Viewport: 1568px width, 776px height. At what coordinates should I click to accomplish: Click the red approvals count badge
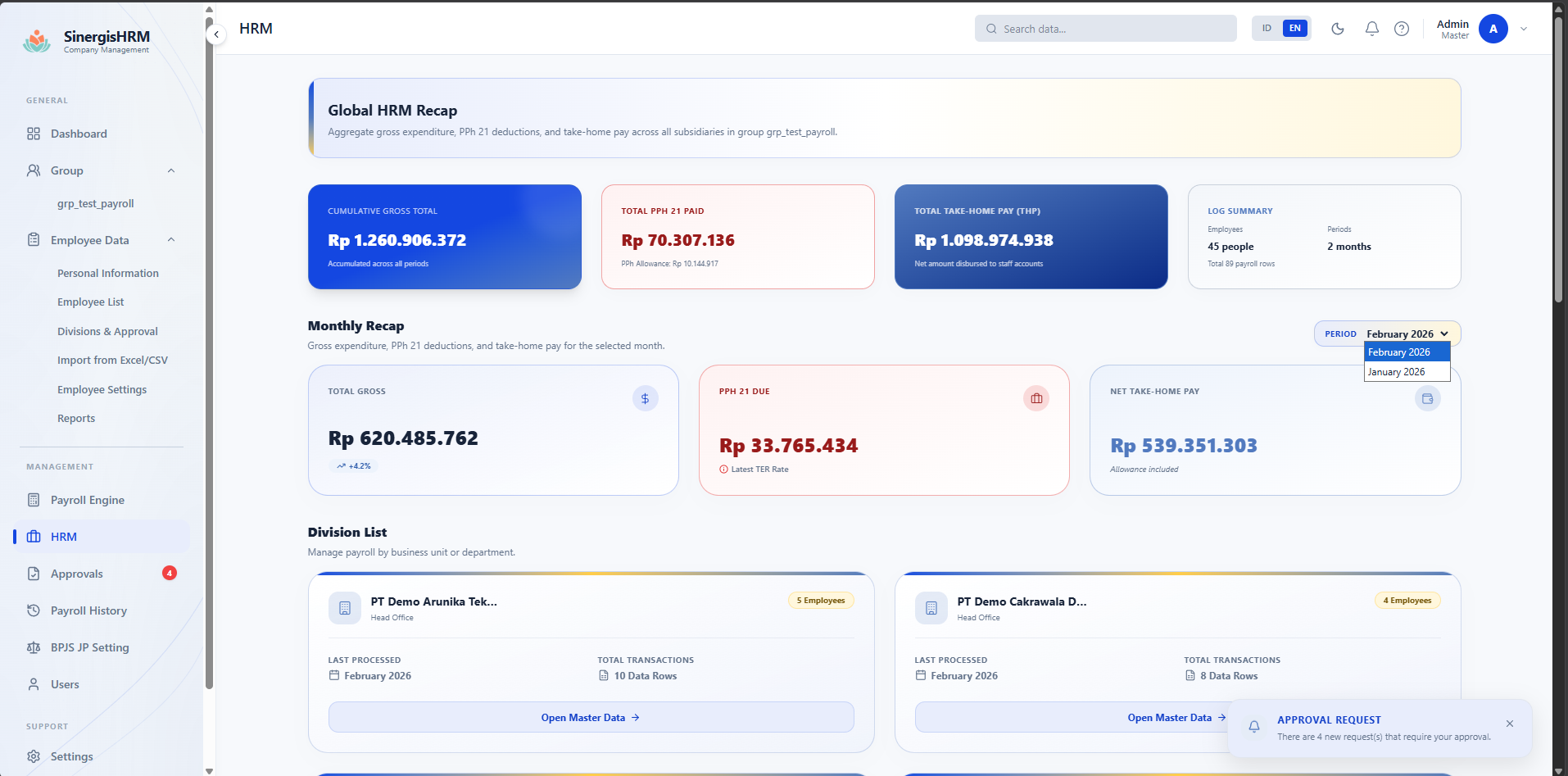(x=170, y=573)
